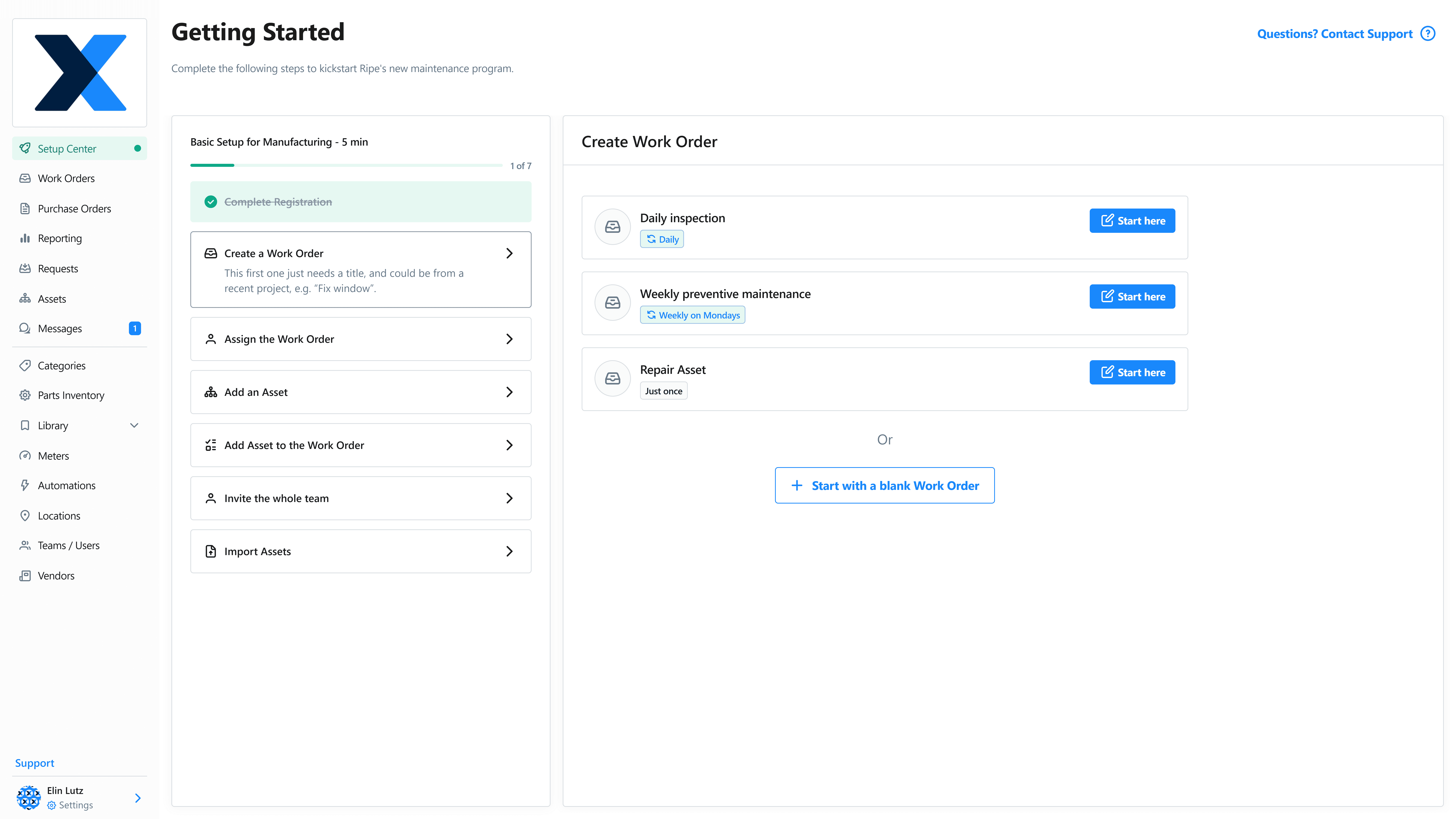Viewport: 1456px width, 819px height.
Task: Click the Setup Center rocket icon
Action: click(x=25, y=148)
